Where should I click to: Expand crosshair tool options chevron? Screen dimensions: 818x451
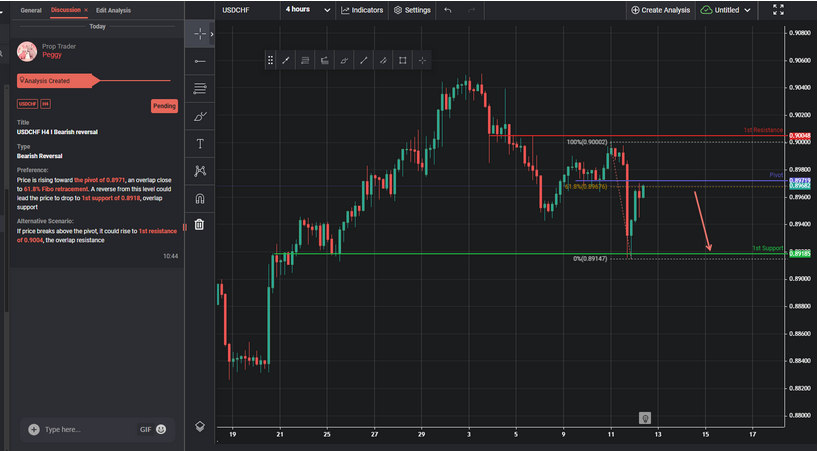point(212,34)
